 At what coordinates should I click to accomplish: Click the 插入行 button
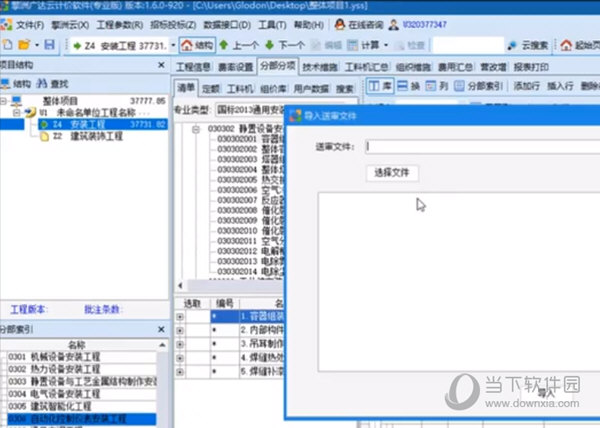(x=560, y=86)
